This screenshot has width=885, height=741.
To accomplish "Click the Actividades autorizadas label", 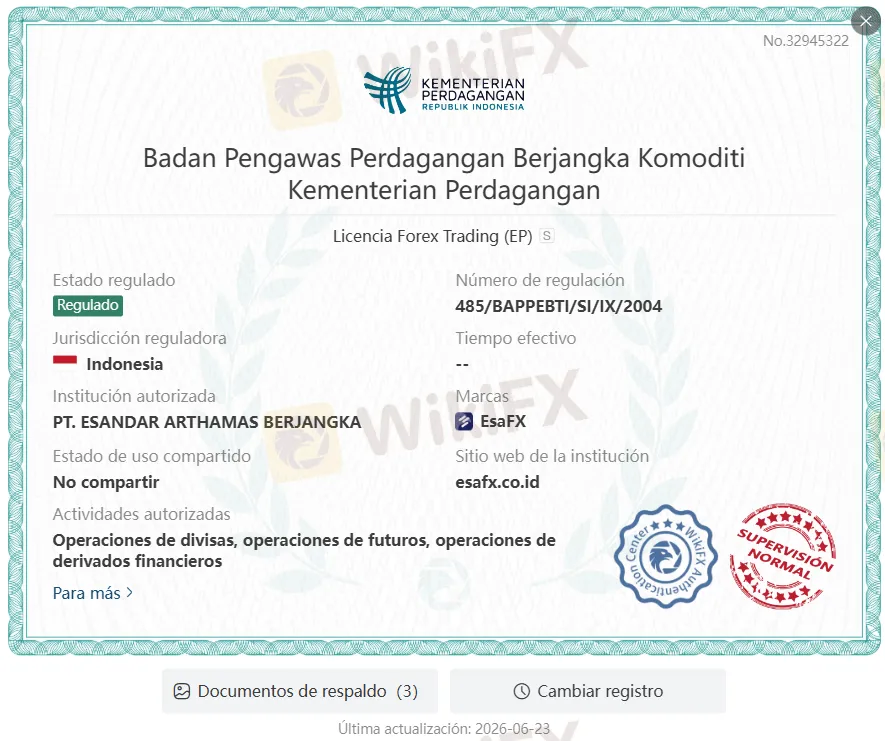I will tap(142, 514).
